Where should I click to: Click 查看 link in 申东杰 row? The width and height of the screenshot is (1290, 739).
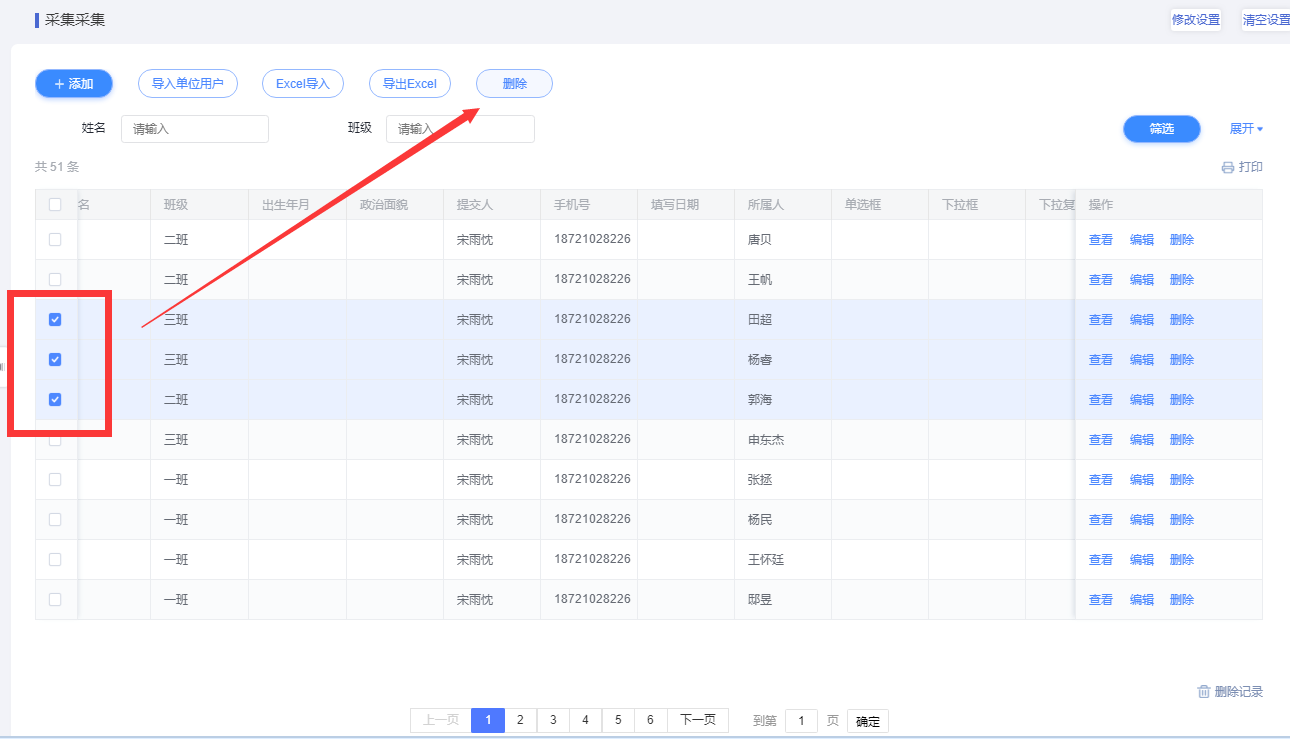point(1100,440)
